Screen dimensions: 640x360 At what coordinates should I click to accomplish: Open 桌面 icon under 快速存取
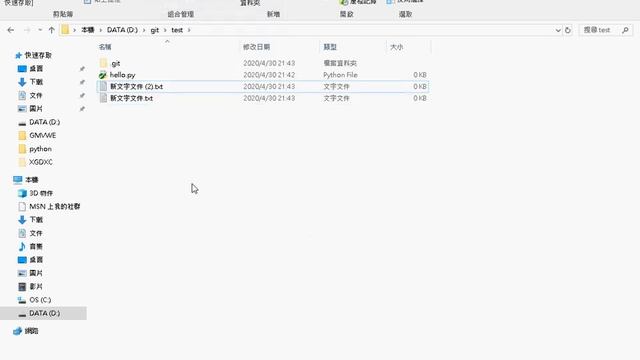(x=22, y=69)
